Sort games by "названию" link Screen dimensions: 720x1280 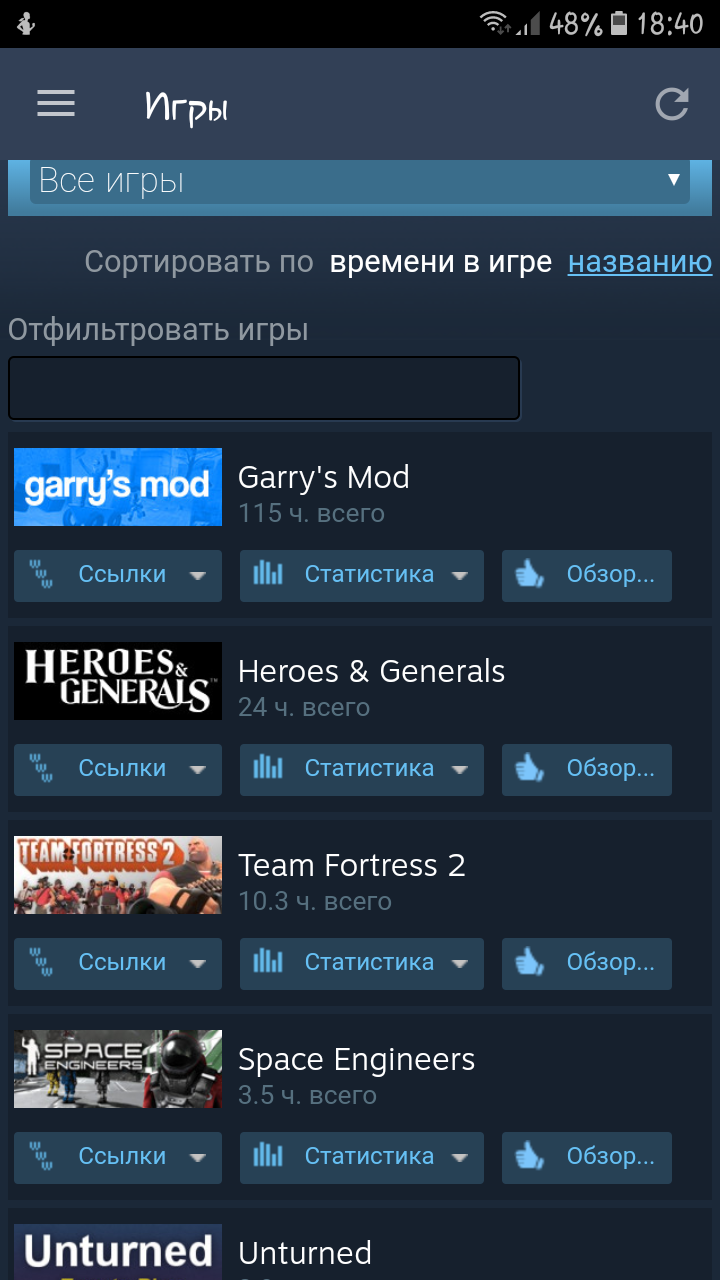click(640, 262)
